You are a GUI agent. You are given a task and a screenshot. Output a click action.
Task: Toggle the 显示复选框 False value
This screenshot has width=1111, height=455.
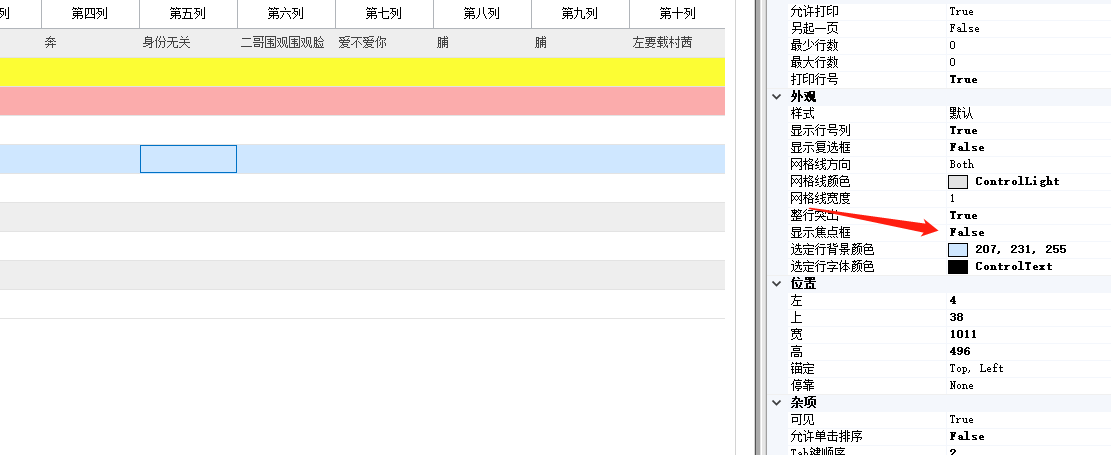pyautogui.click(x=966, y=147)
